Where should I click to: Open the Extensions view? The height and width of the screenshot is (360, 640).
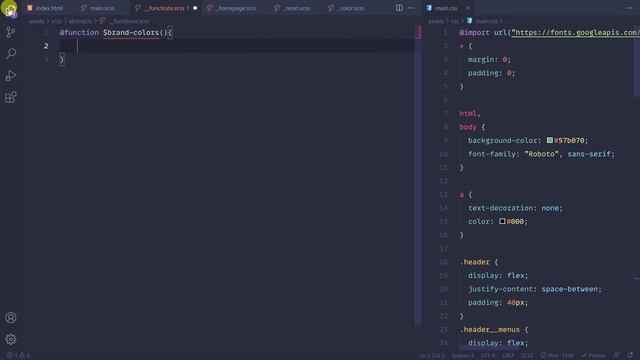[11, 97]
